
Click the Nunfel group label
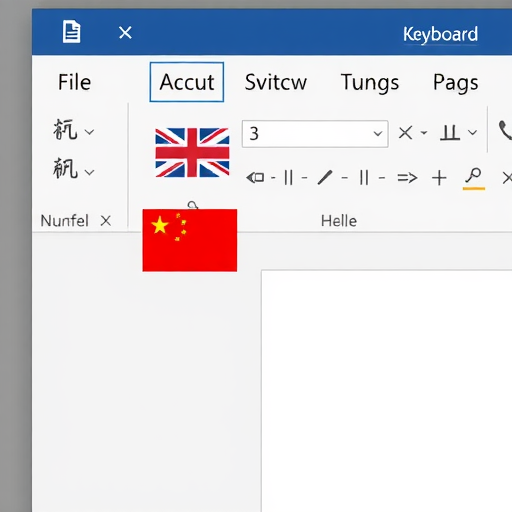click(65, 221)
